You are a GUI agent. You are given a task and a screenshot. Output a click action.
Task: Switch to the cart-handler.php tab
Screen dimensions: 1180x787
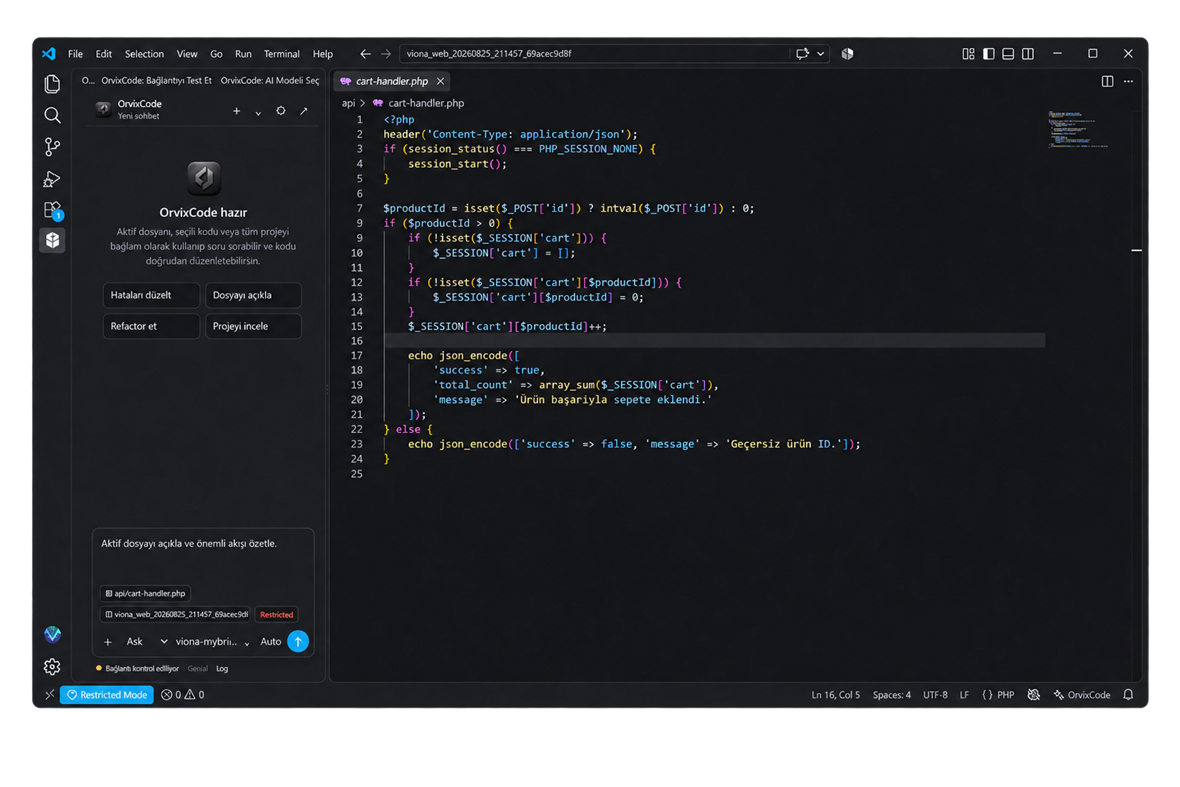[x=391, y=81]
